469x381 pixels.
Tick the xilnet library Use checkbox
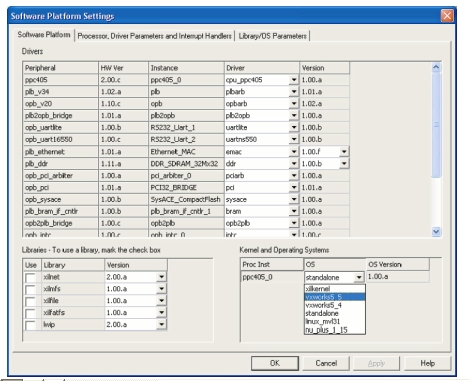click(30, 277)
